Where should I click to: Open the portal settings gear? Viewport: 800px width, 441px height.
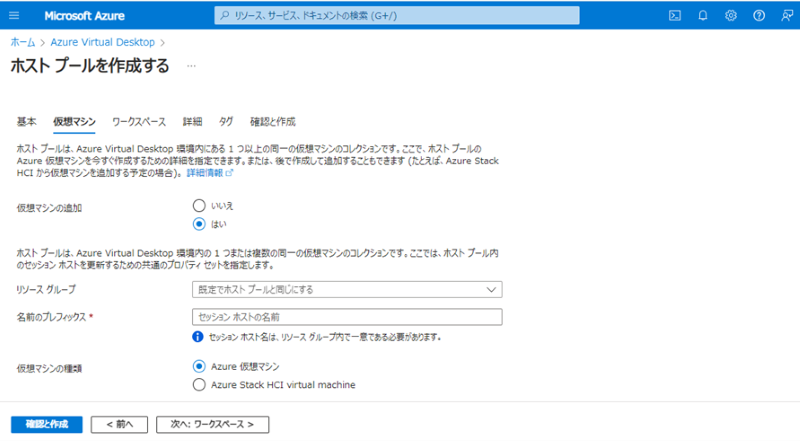(731, 15)
